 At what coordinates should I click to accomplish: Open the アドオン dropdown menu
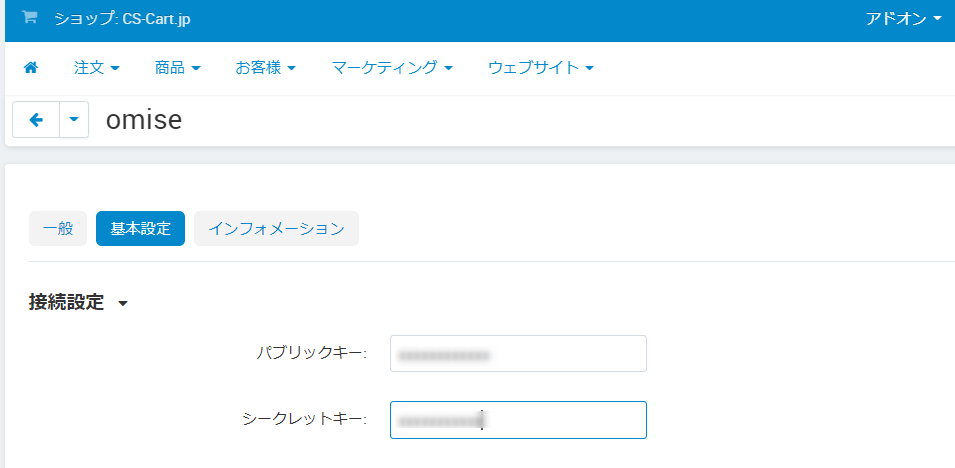[x=903, y=18]
